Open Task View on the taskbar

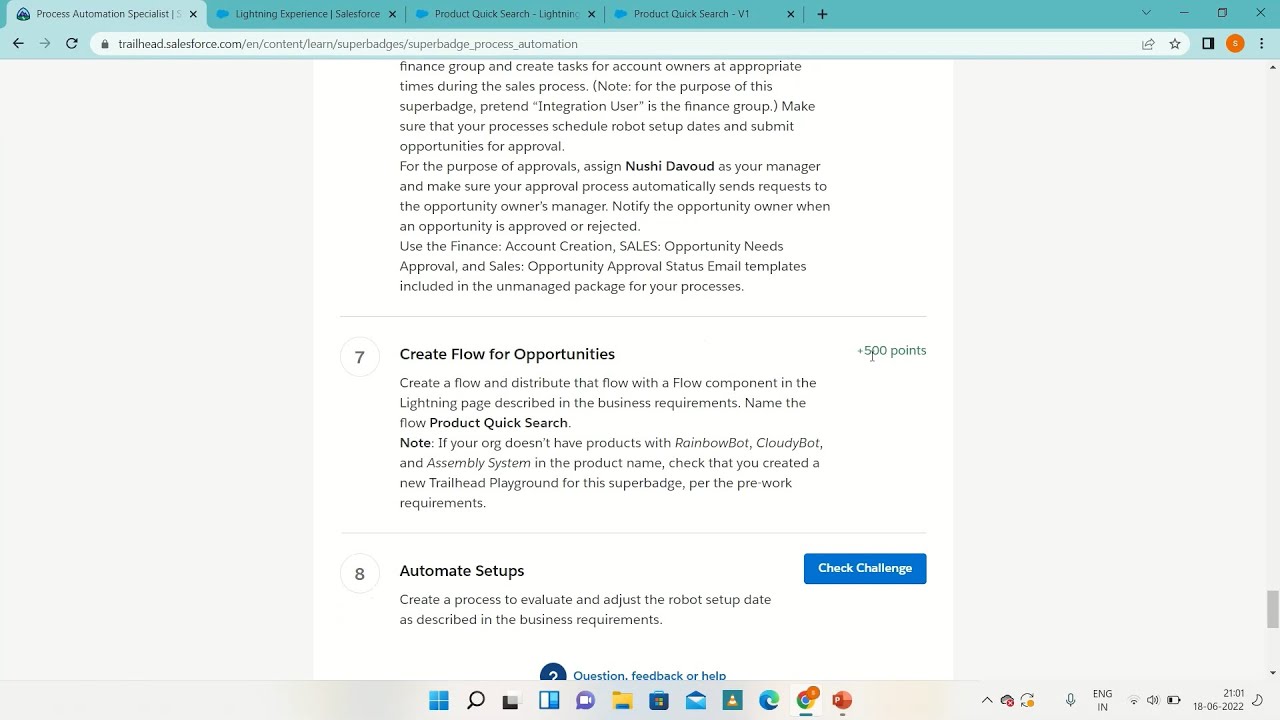511,700
